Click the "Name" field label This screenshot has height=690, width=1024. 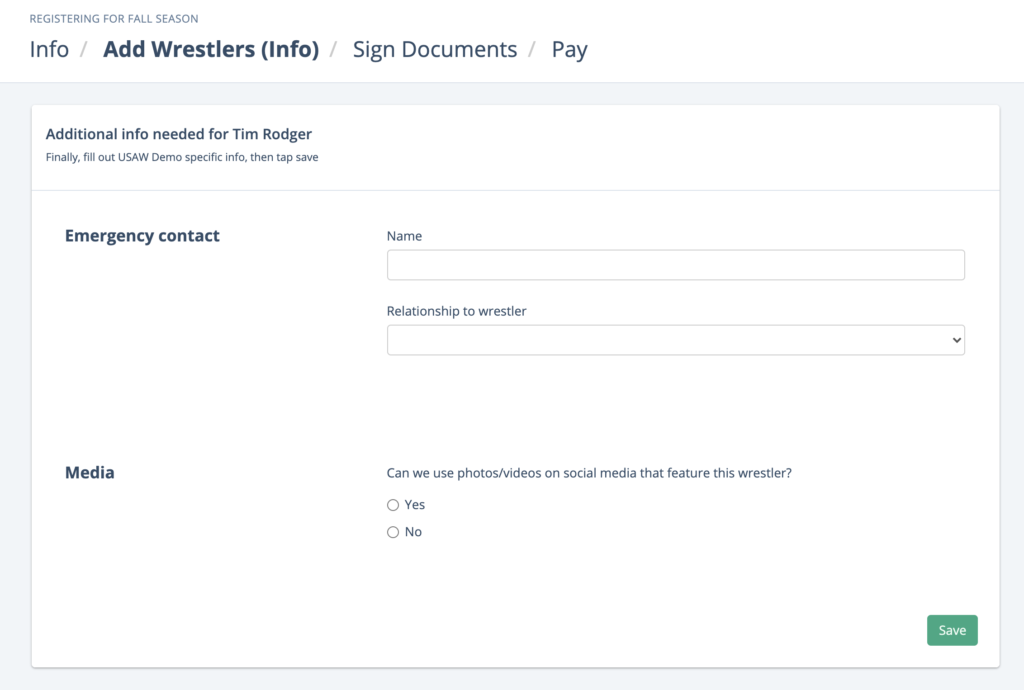(x=404, y=236)
